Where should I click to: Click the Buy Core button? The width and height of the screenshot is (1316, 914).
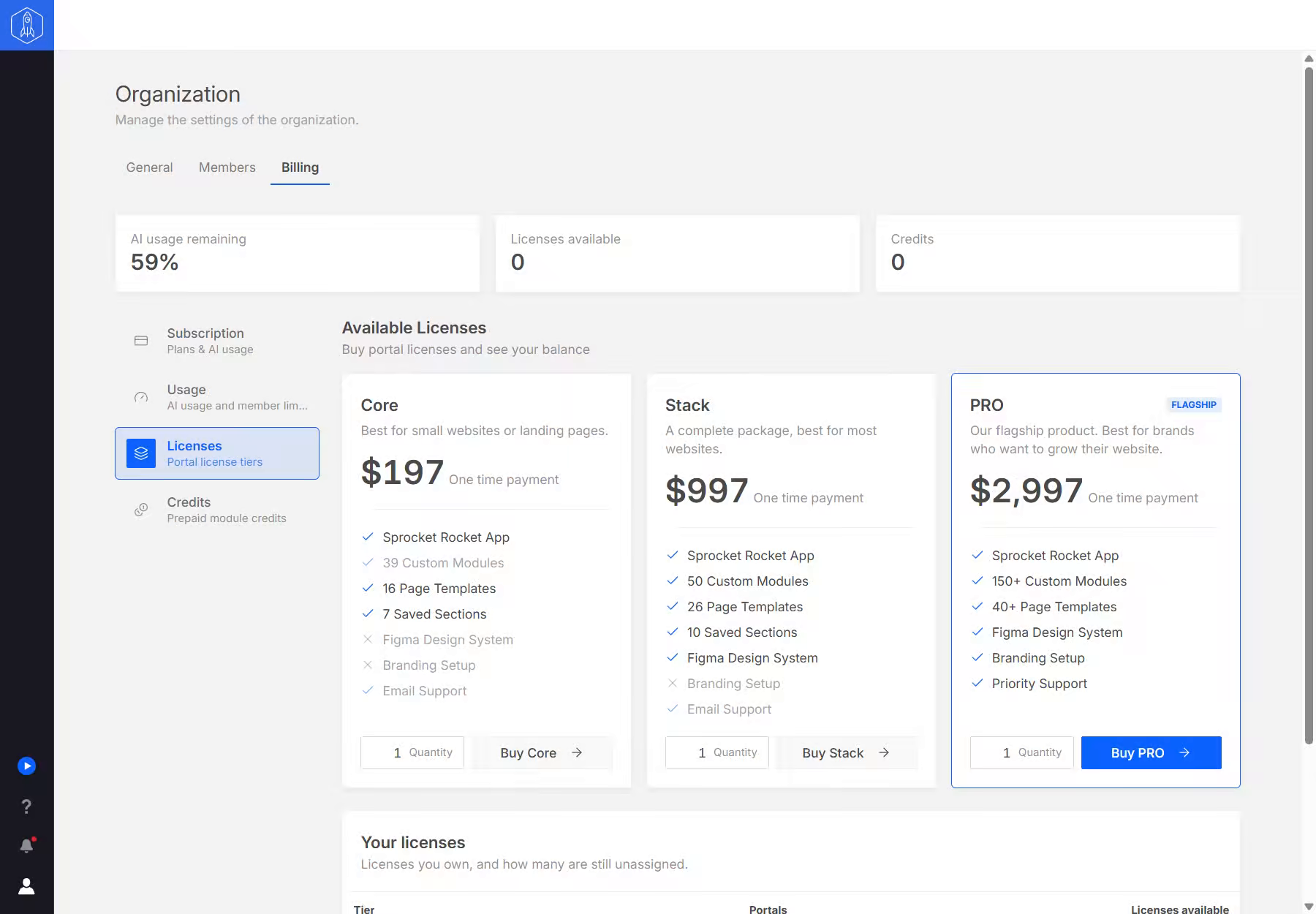click(541, 752)
